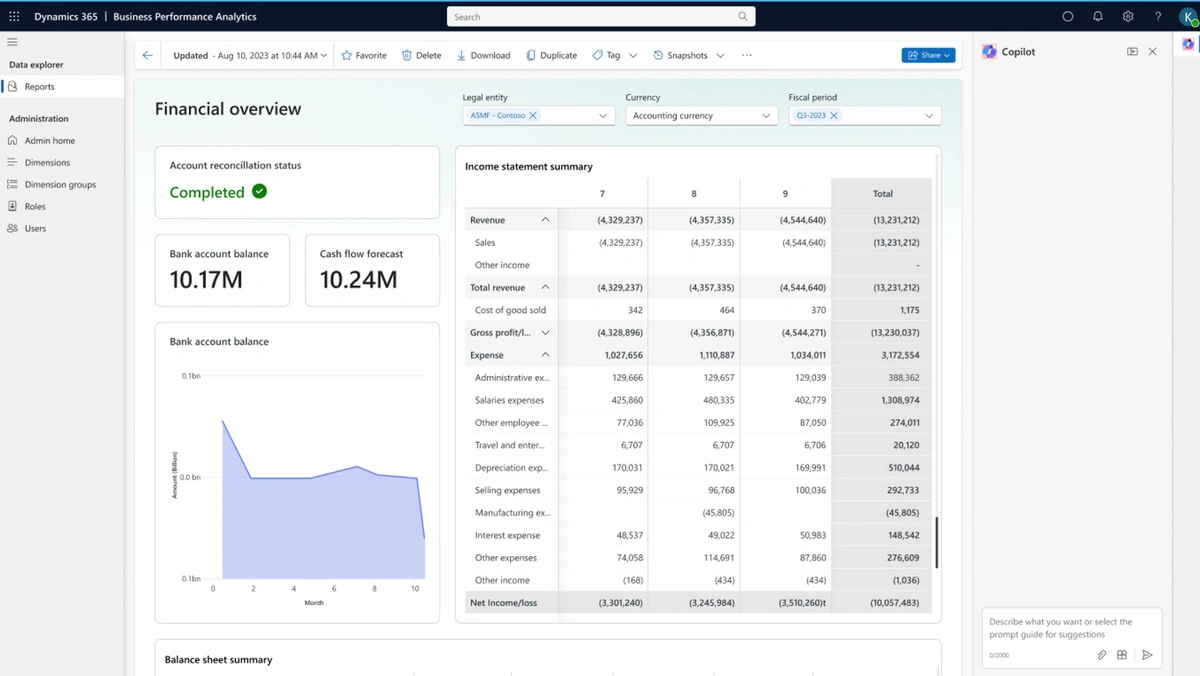The image size is (1200, 676).
Task: Collapse the Expense row group
Action: (x=545, y=355)
